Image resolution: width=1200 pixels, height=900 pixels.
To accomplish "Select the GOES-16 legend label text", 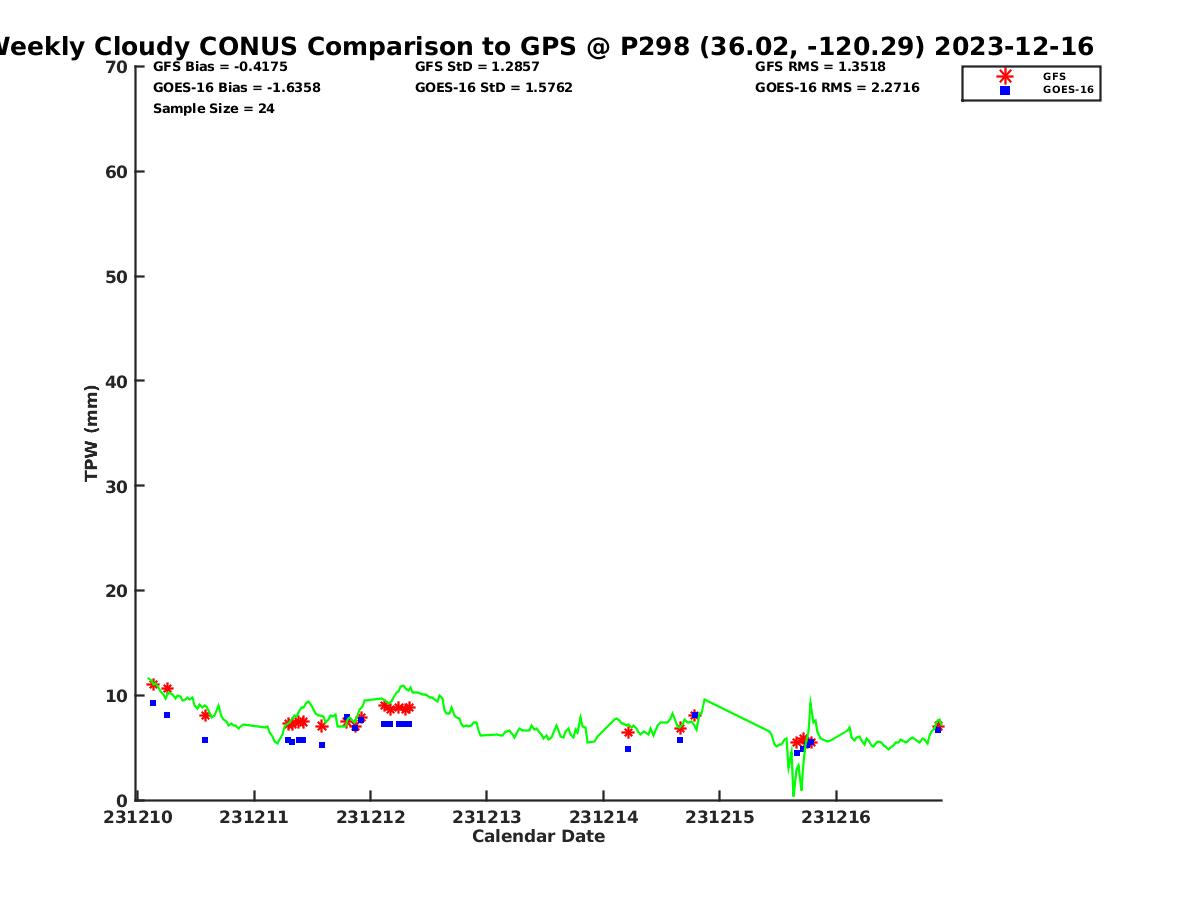I will pos(1068,90).
